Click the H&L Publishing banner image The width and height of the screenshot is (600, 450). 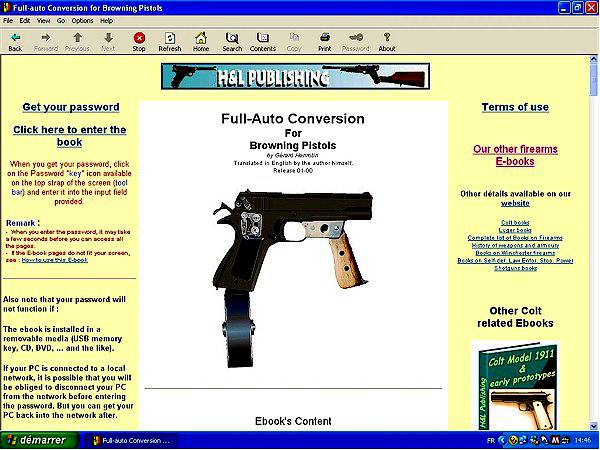295,76
